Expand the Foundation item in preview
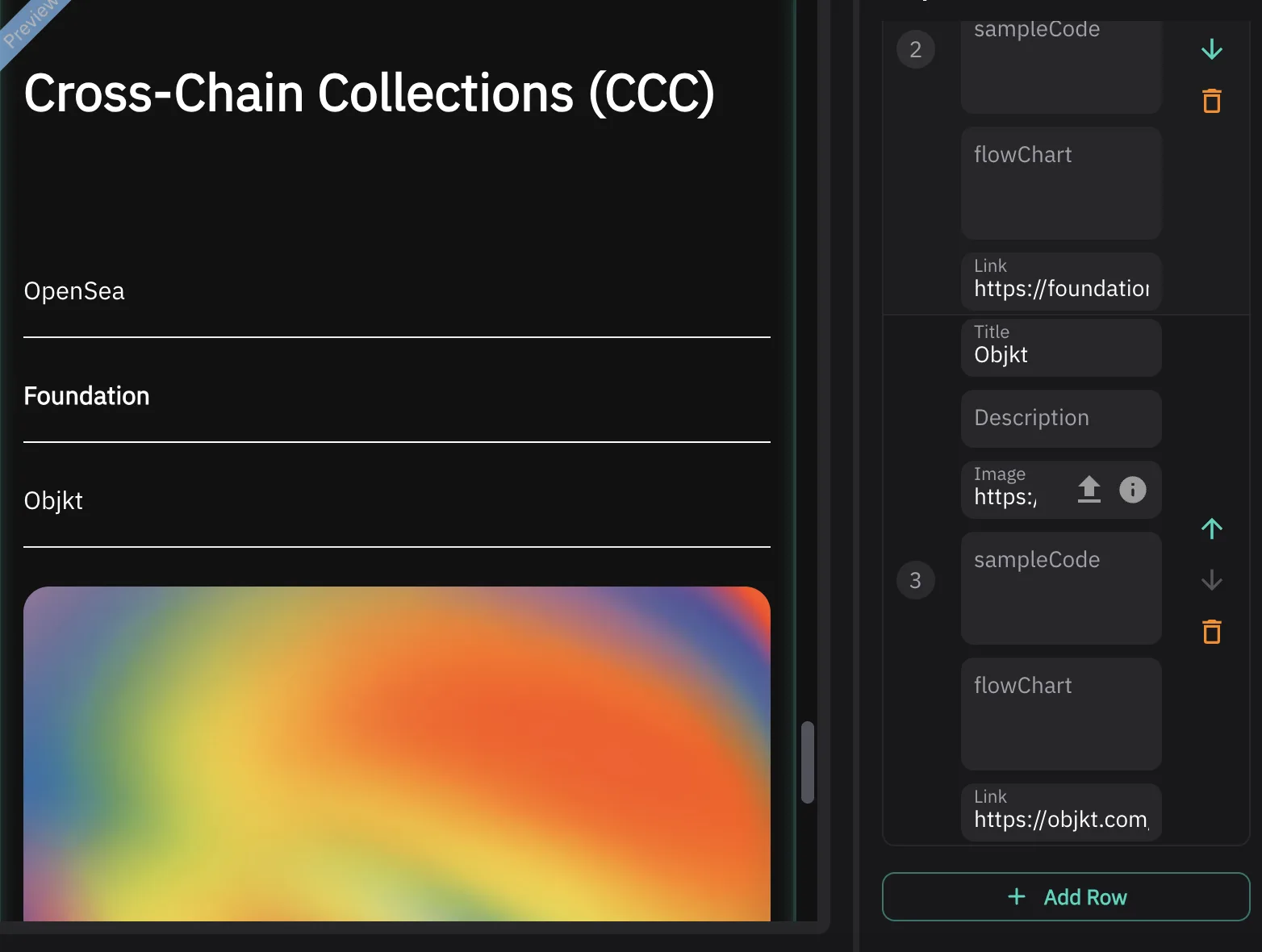This screenshot has height=952, width=1262. click(x=397, y=396)
